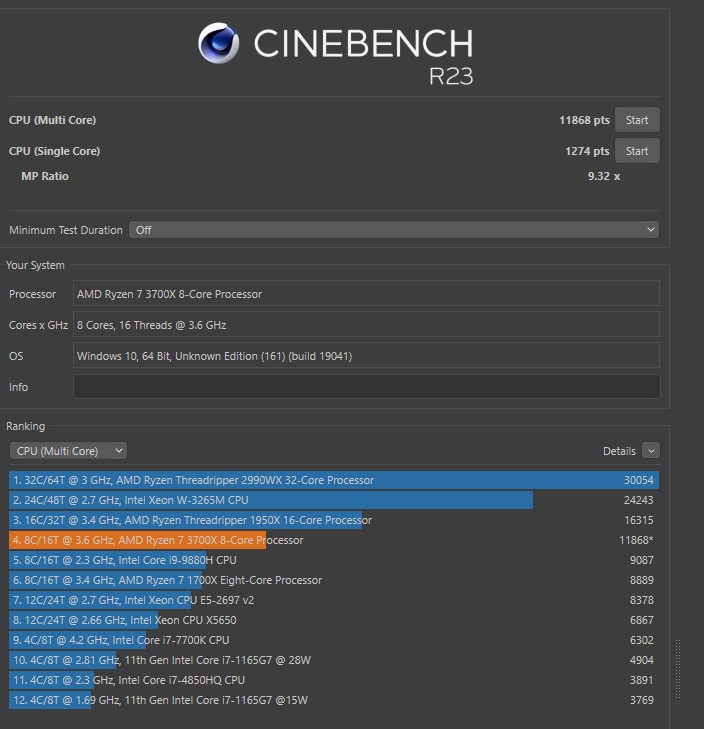
Task: Click the score 24243 in ranking
Action: tap(638, 500)
